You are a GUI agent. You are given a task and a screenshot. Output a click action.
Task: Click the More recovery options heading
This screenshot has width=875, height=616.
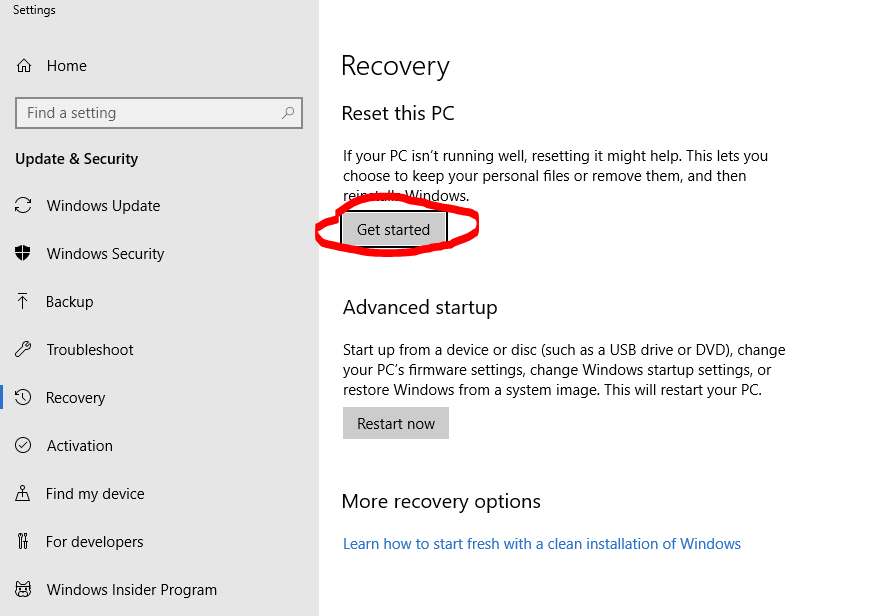coord(441,502)
